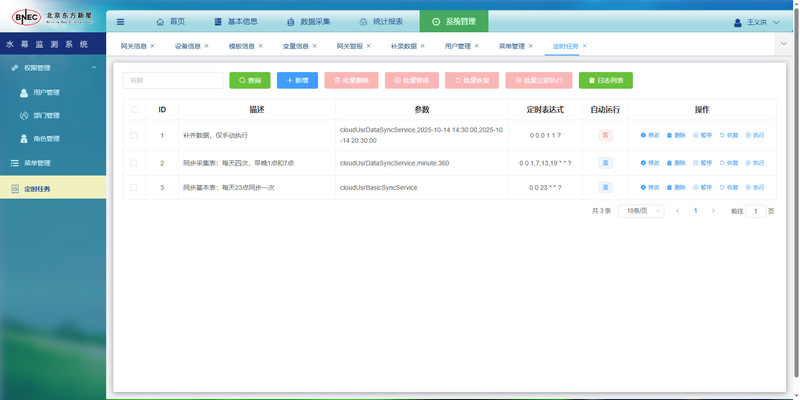Click 删除 delete for task ID 3
The width and height of the screenshot is (800, 400).
(676, 187)
